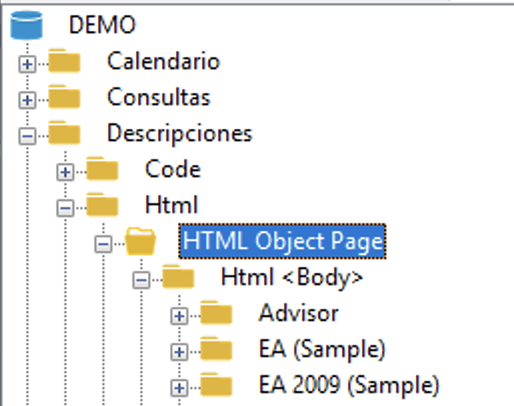514x406 pixels.
Task: Select the DEMO root label
Action: pyautogui.click(x=102, y=25)
